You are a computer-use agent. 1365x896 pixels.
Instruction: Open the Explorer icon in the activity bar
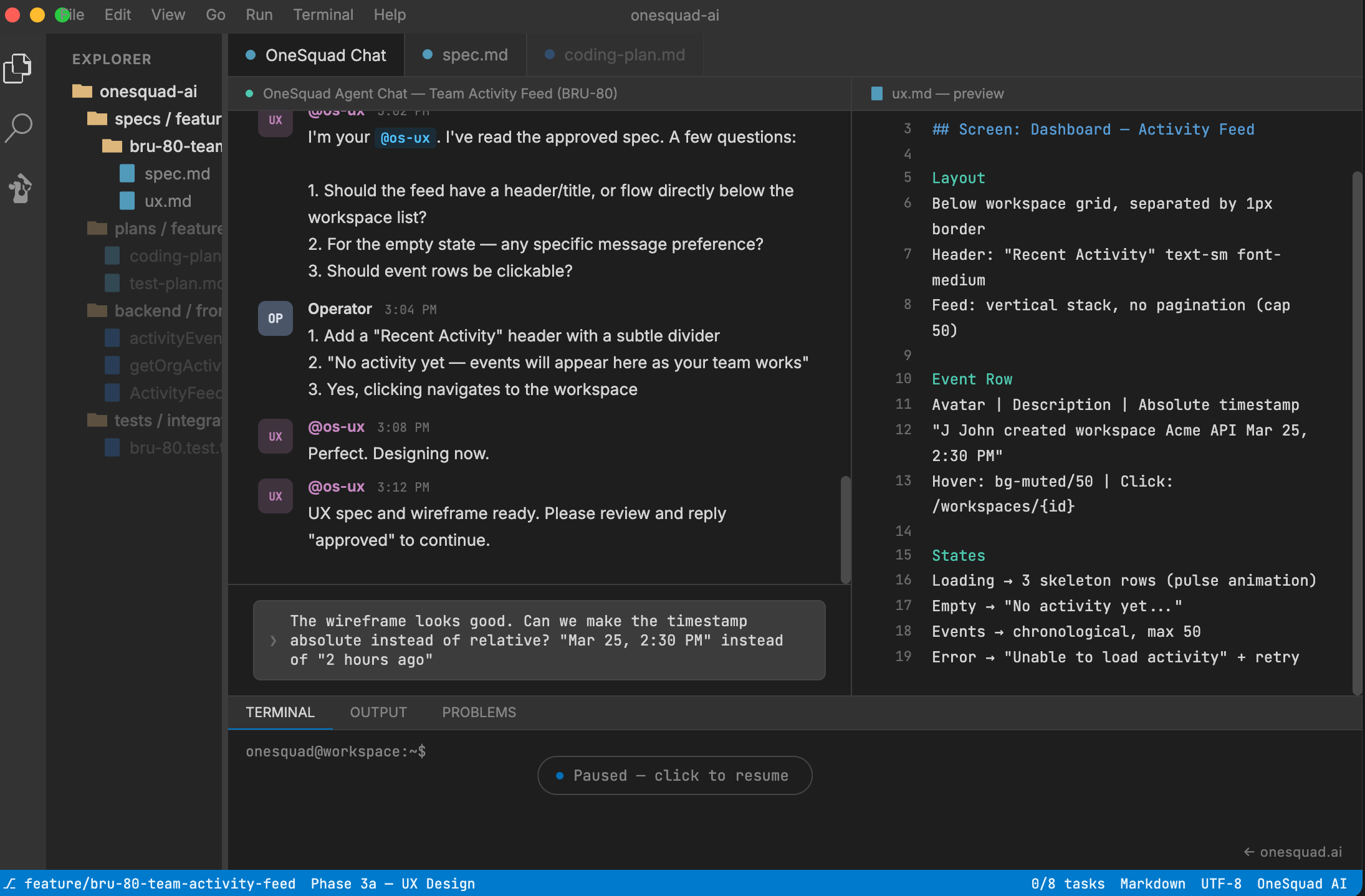point(19,69)
